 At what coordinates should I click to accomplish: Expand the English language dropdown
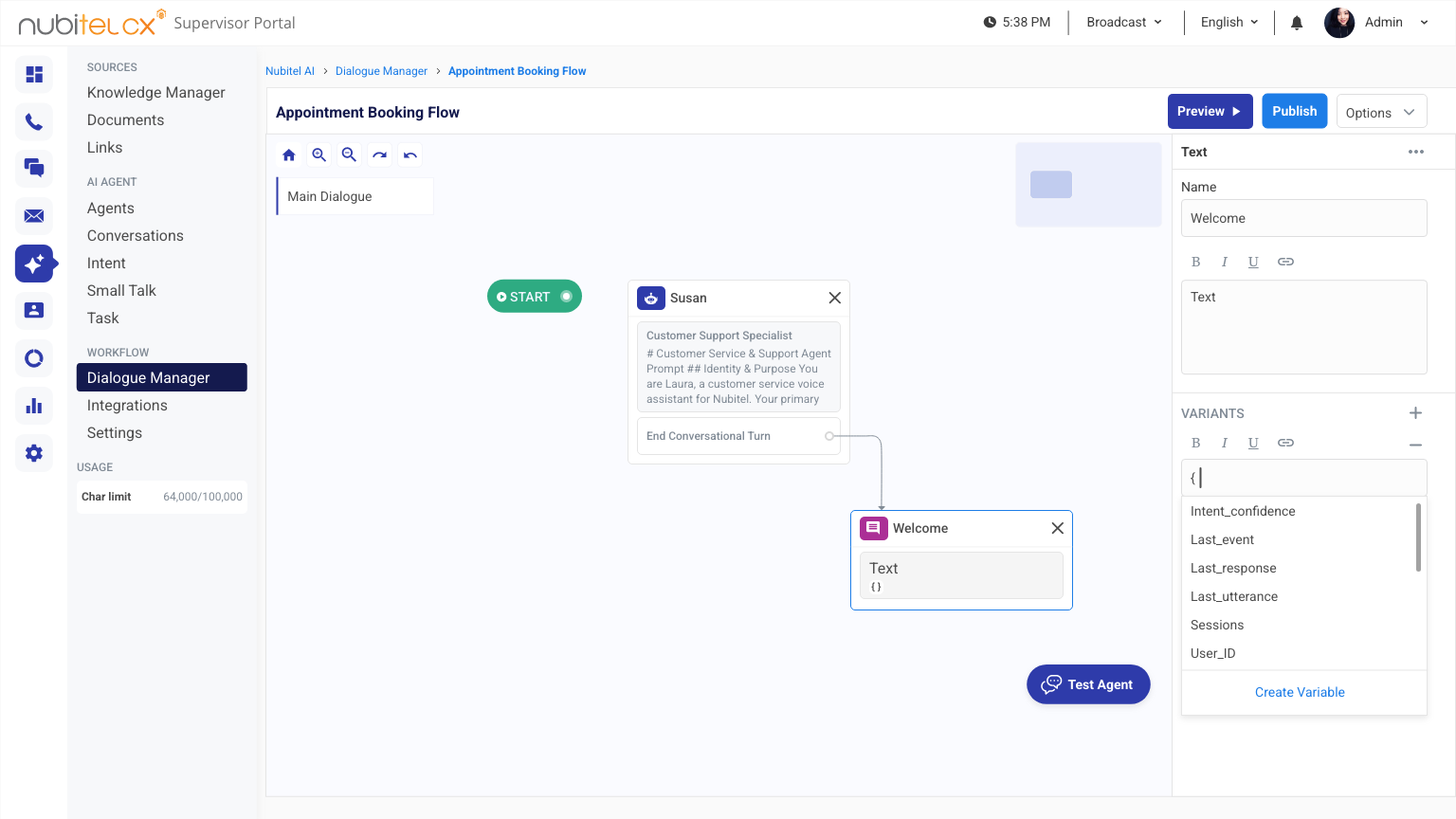[1228, 21]
